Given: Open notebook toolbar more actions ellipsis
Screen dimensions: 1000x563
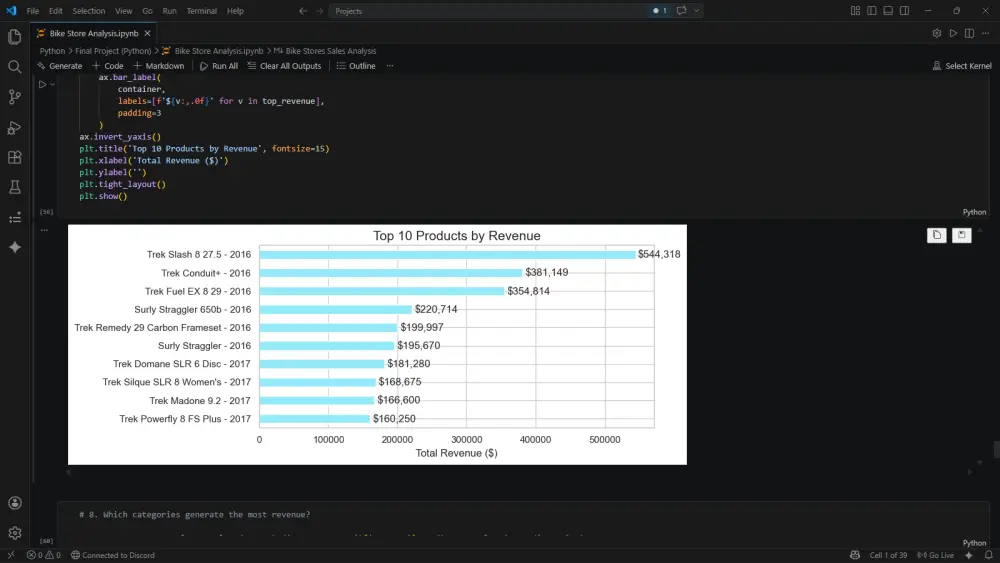Looking at the screenshot, I should [x=390, y=66].
